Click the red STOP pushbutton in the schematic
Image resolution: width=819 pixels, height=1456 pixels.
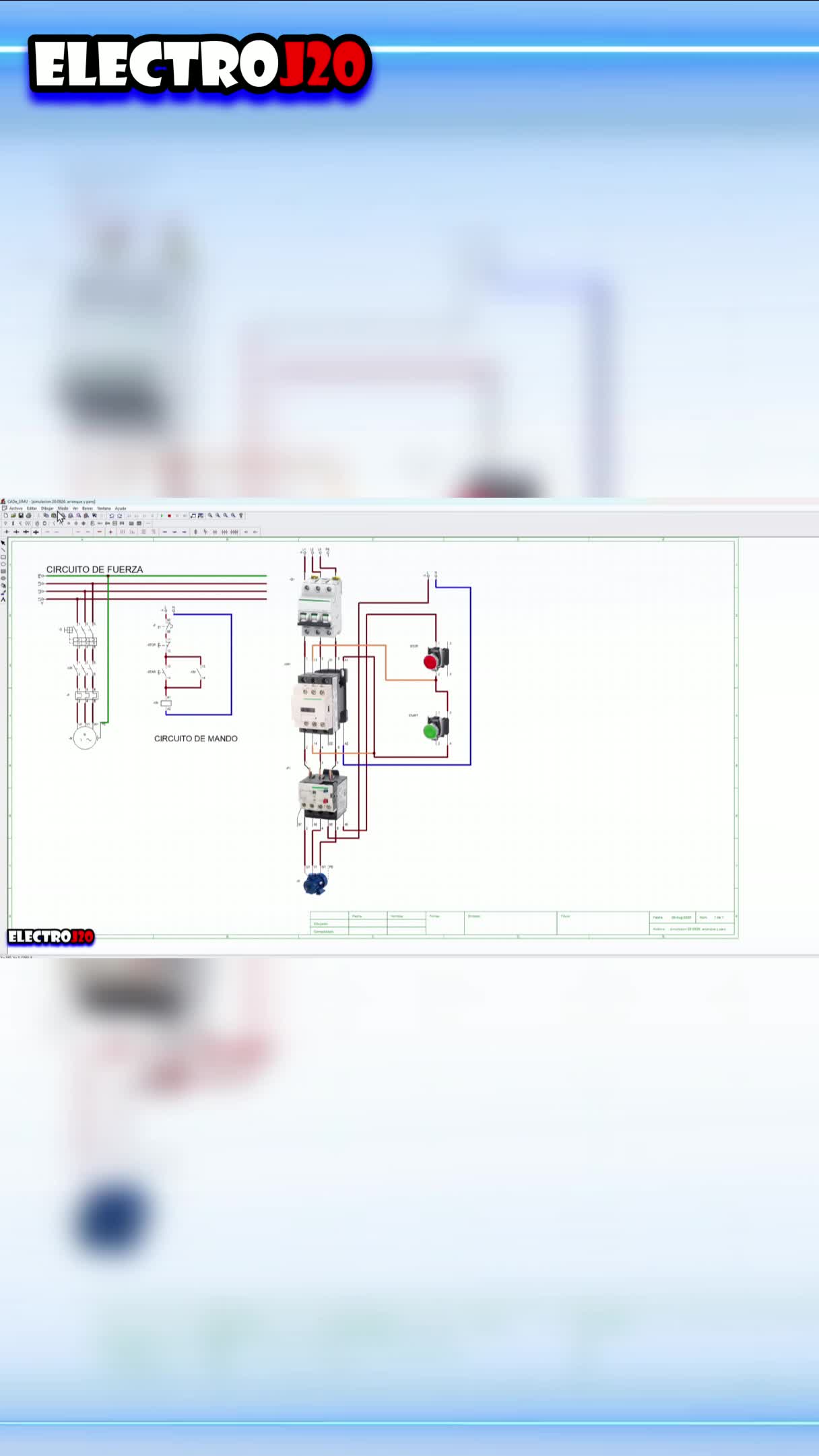click(x=435, y=659)
